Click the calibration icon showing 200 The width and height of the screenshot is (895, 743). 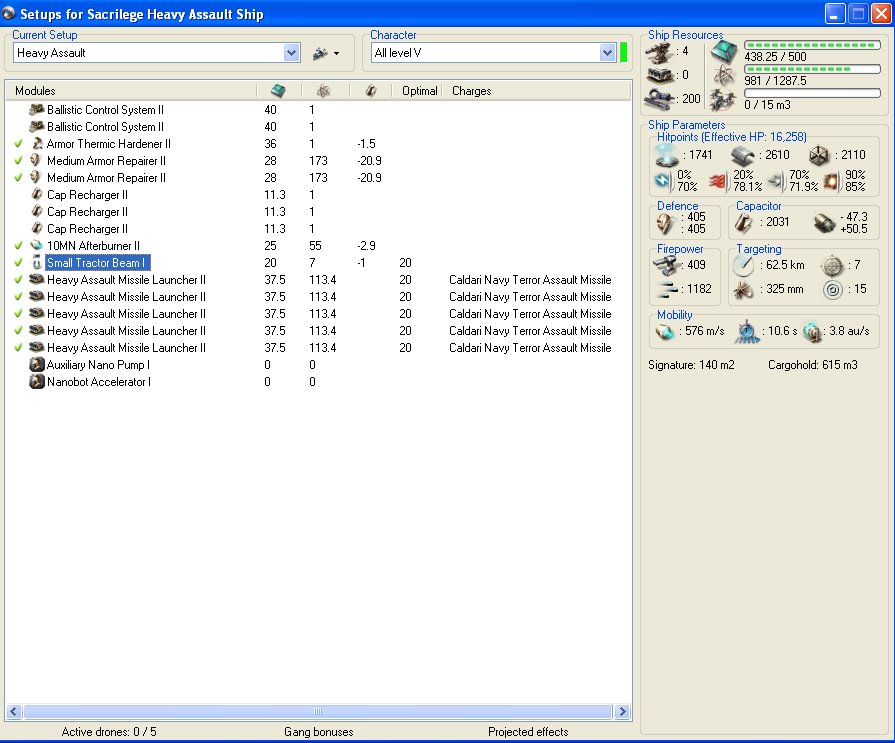click(x=659, y=99)
